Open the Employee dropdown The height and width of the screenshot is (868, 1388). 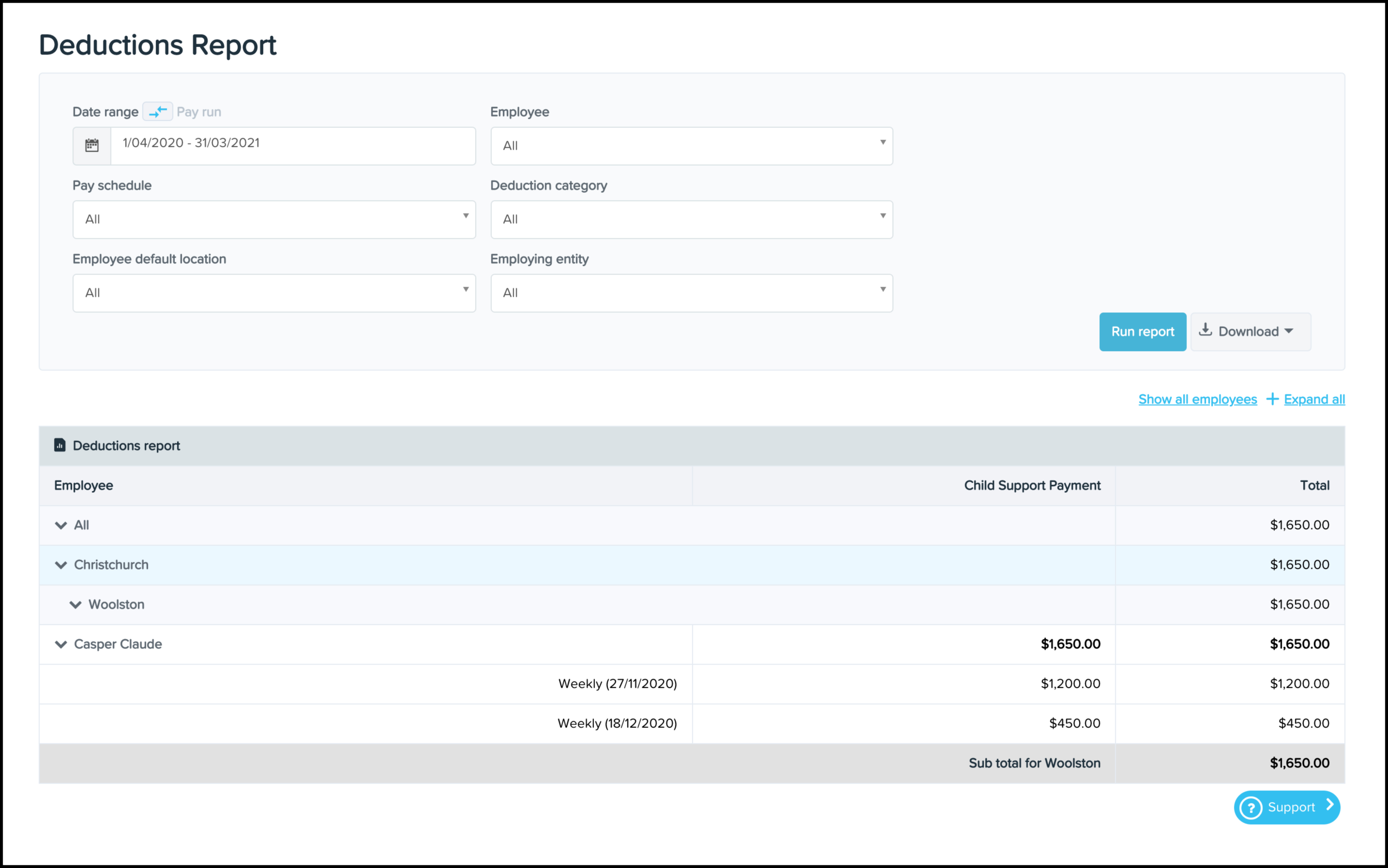click(x=692, y=146)
